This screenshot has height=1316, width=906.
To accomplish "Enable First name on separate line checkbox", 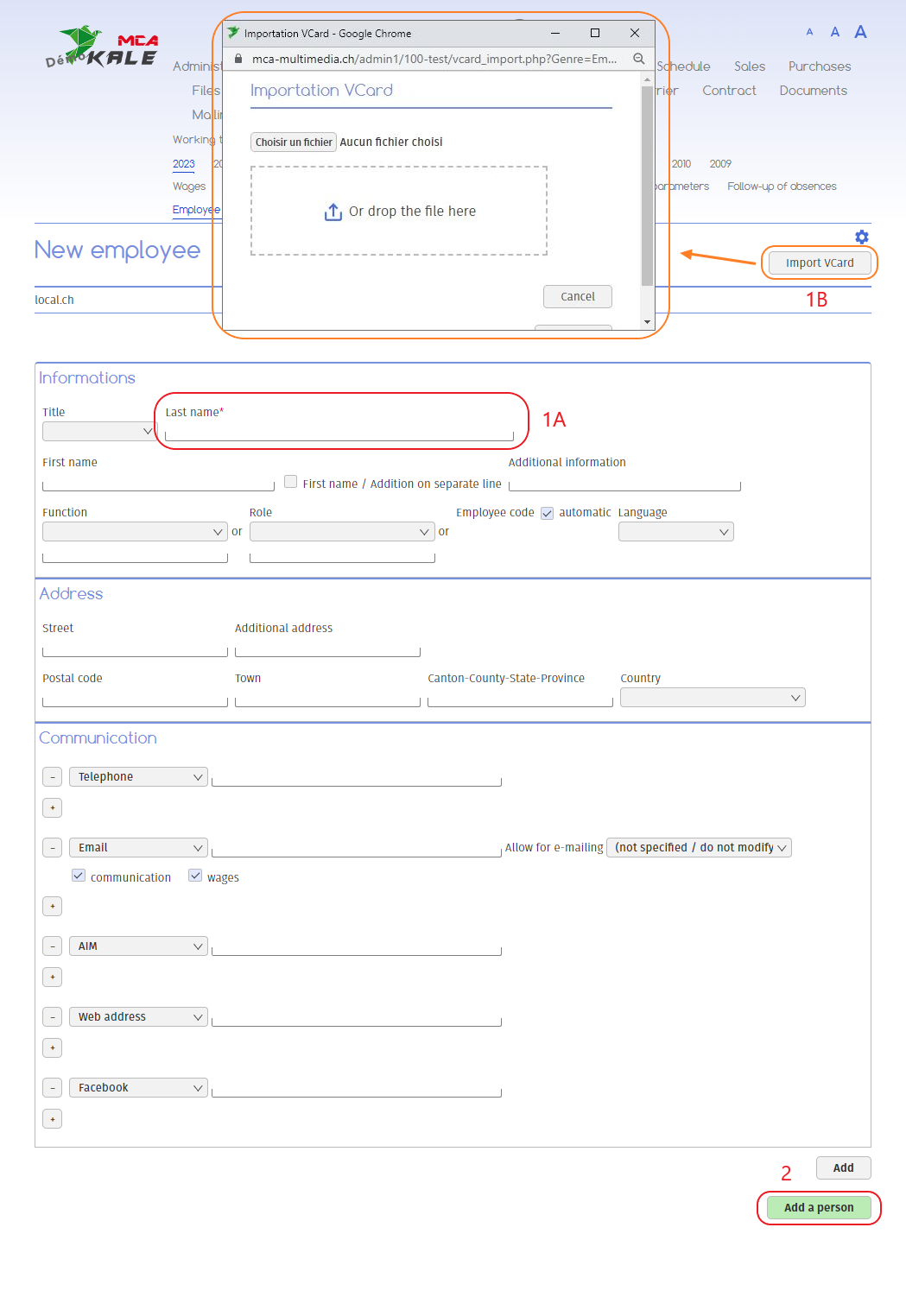I will pos(291,482).
